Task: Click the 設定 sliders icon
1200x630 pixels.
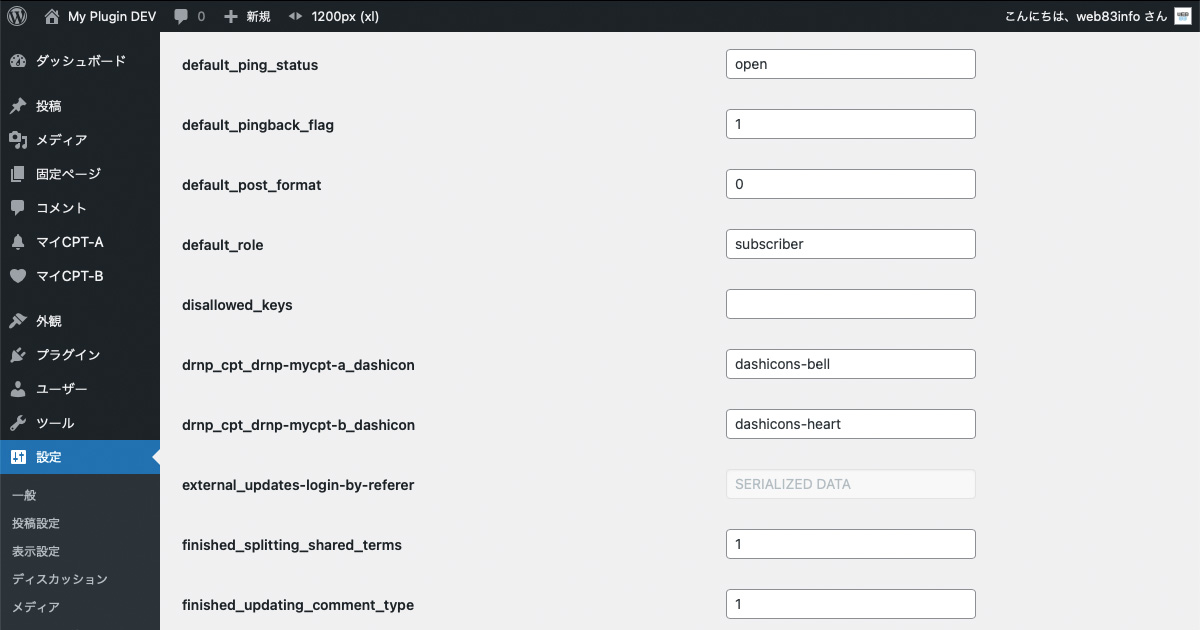Action: pos(18,457)
